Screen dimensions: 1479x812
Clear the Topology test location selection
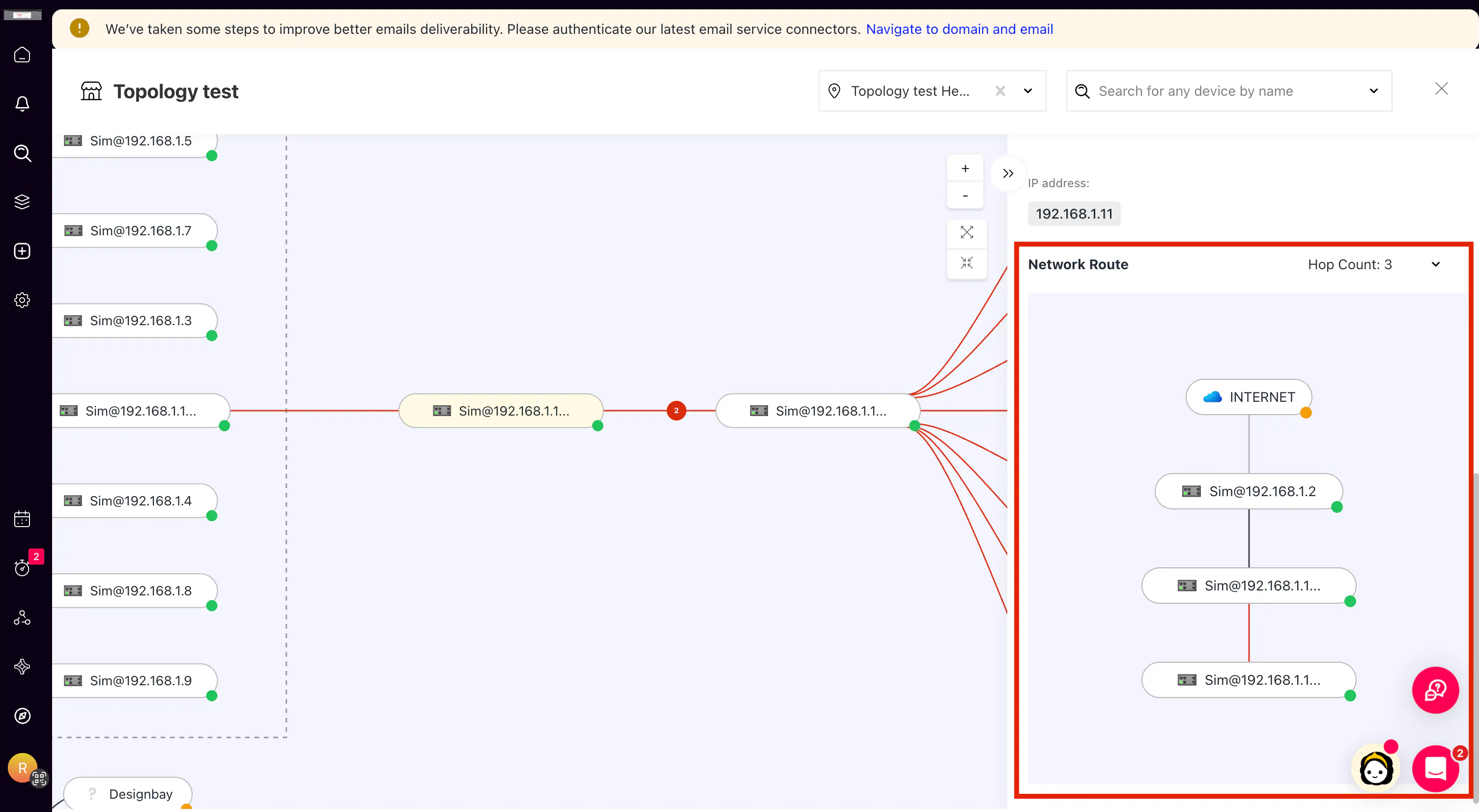[x=999, y=91]
